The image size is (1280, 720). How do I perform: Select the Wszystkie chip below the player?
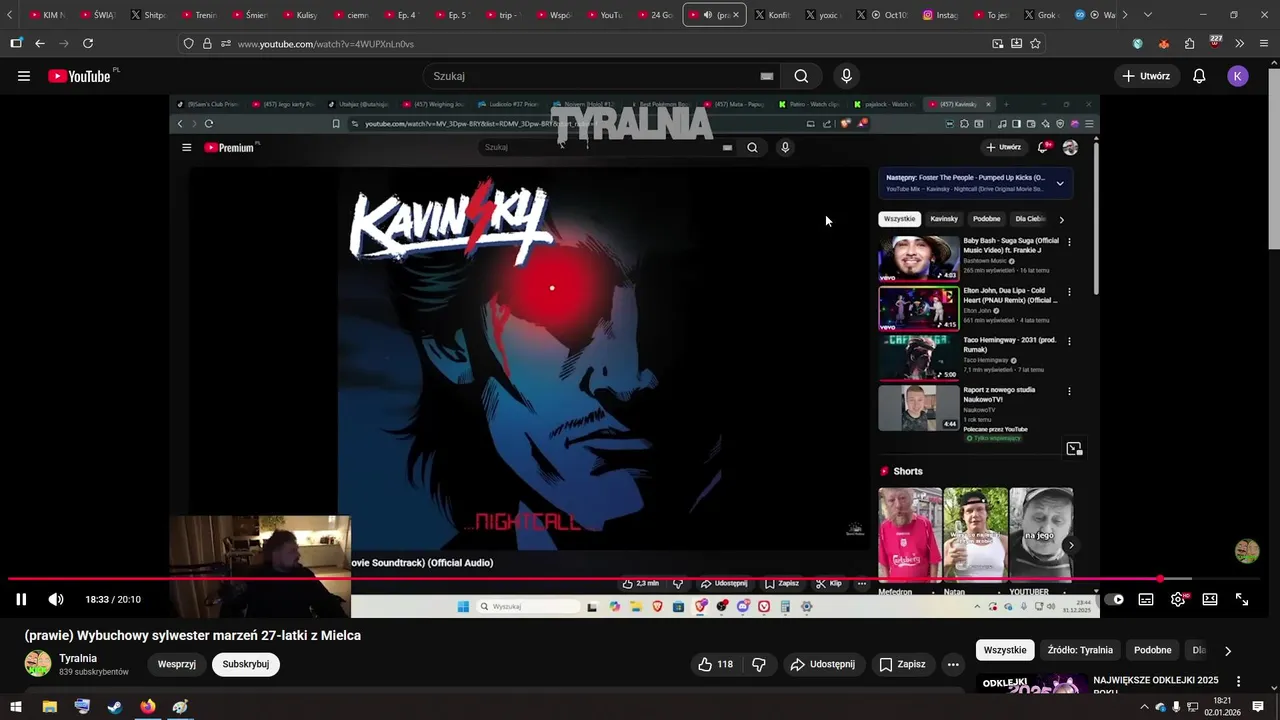(x=1005, y=650)
